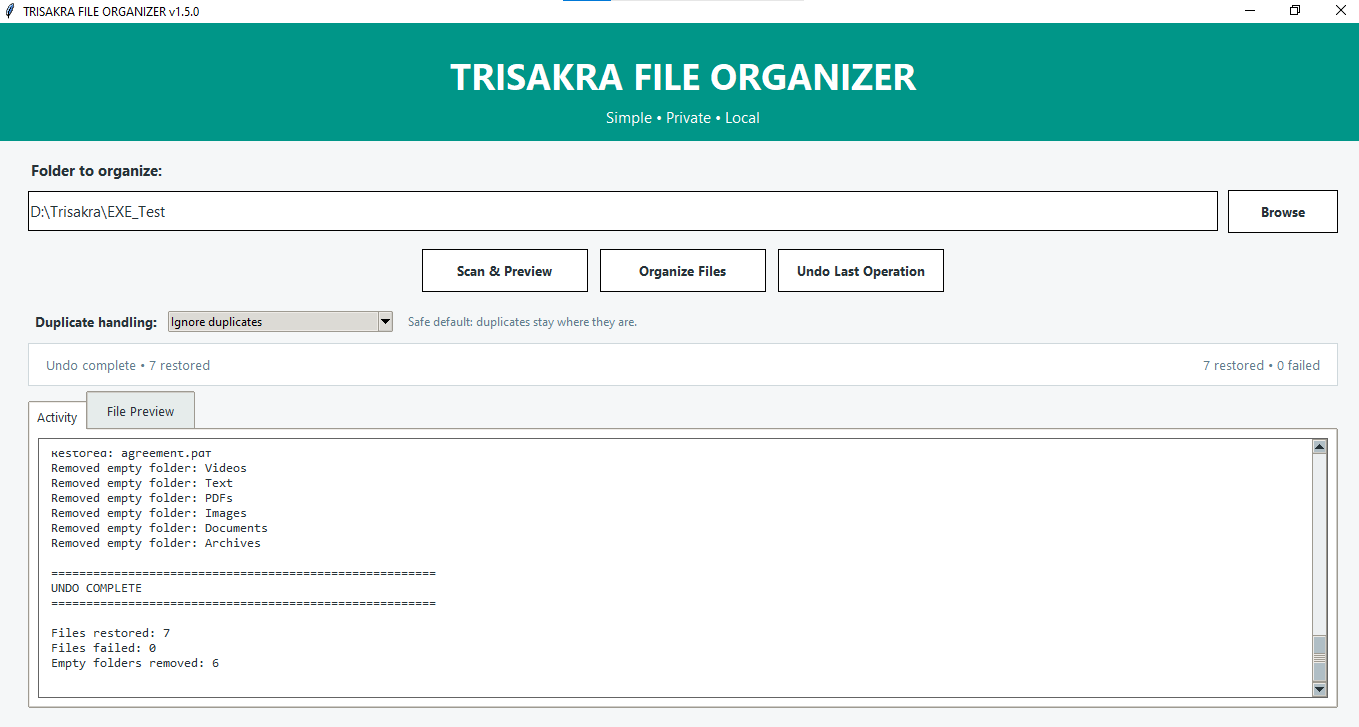1359x727 pixels.
Task: Click log line 'Removed empty folder: Archives'
Action: pos(156,543)
